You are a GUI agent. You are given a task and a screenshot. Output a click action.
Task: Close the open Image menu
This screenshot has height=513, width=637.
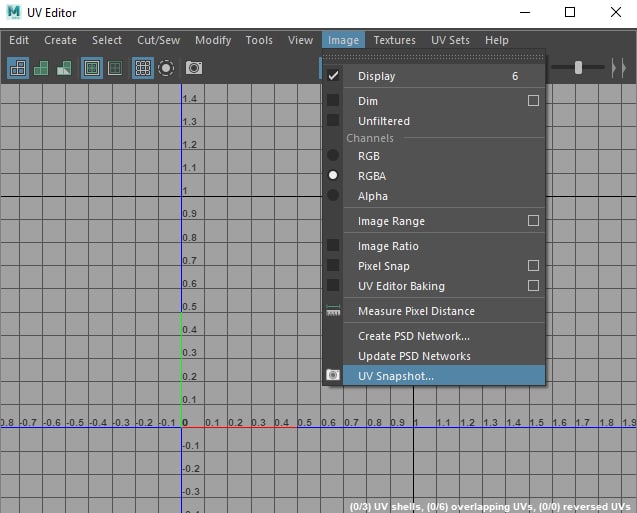pos(343,40)
